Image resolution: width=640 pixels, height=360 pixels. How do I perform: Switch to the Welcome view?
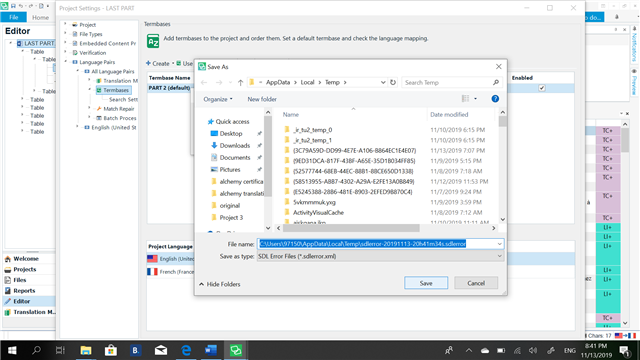[x=26, y=259]
